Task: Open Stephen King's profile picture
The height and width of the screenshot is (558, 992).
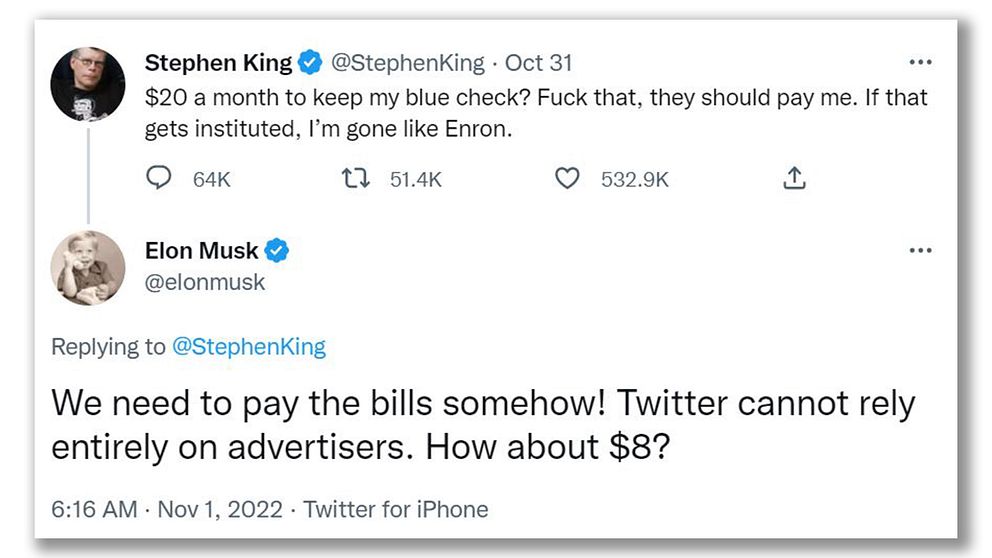Action: click(88, 85)
